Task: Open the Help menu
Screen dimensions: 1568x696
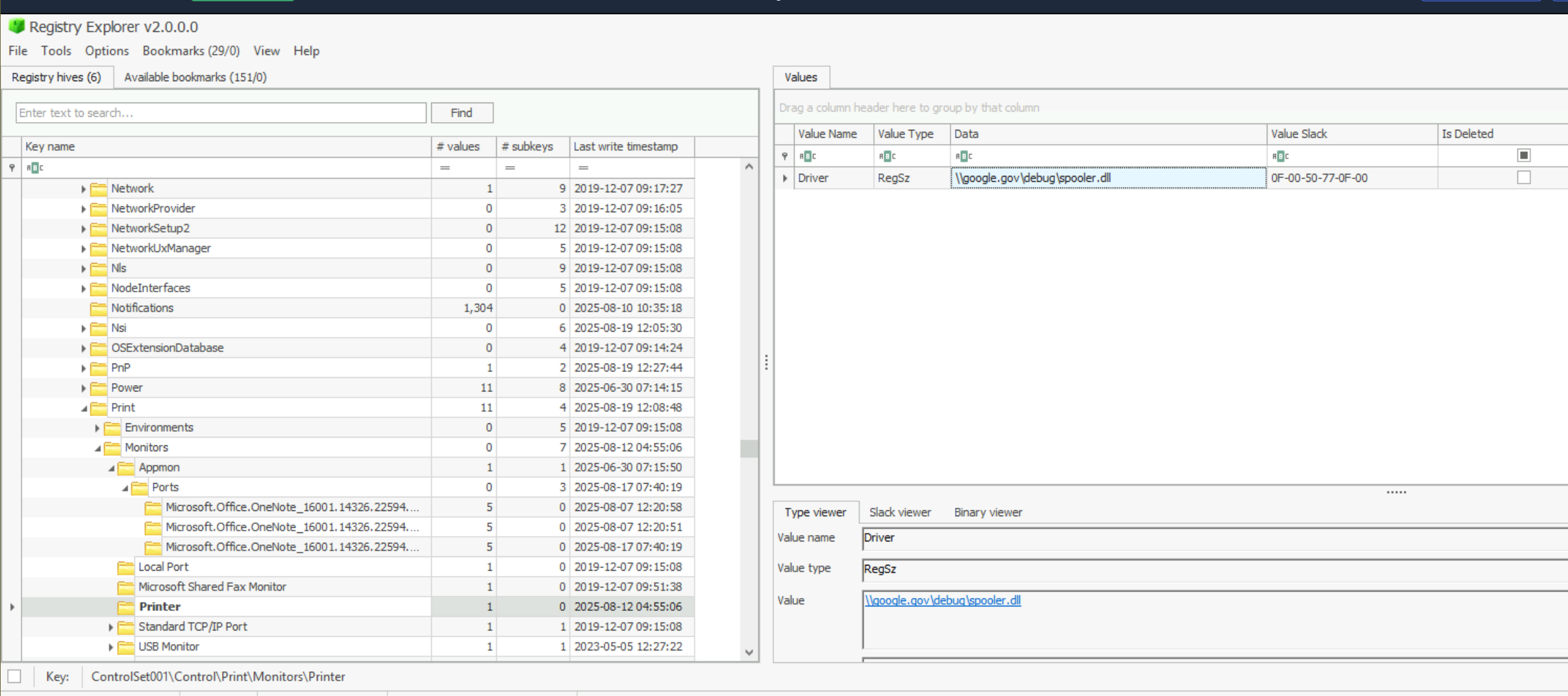Action: [306, 51]
